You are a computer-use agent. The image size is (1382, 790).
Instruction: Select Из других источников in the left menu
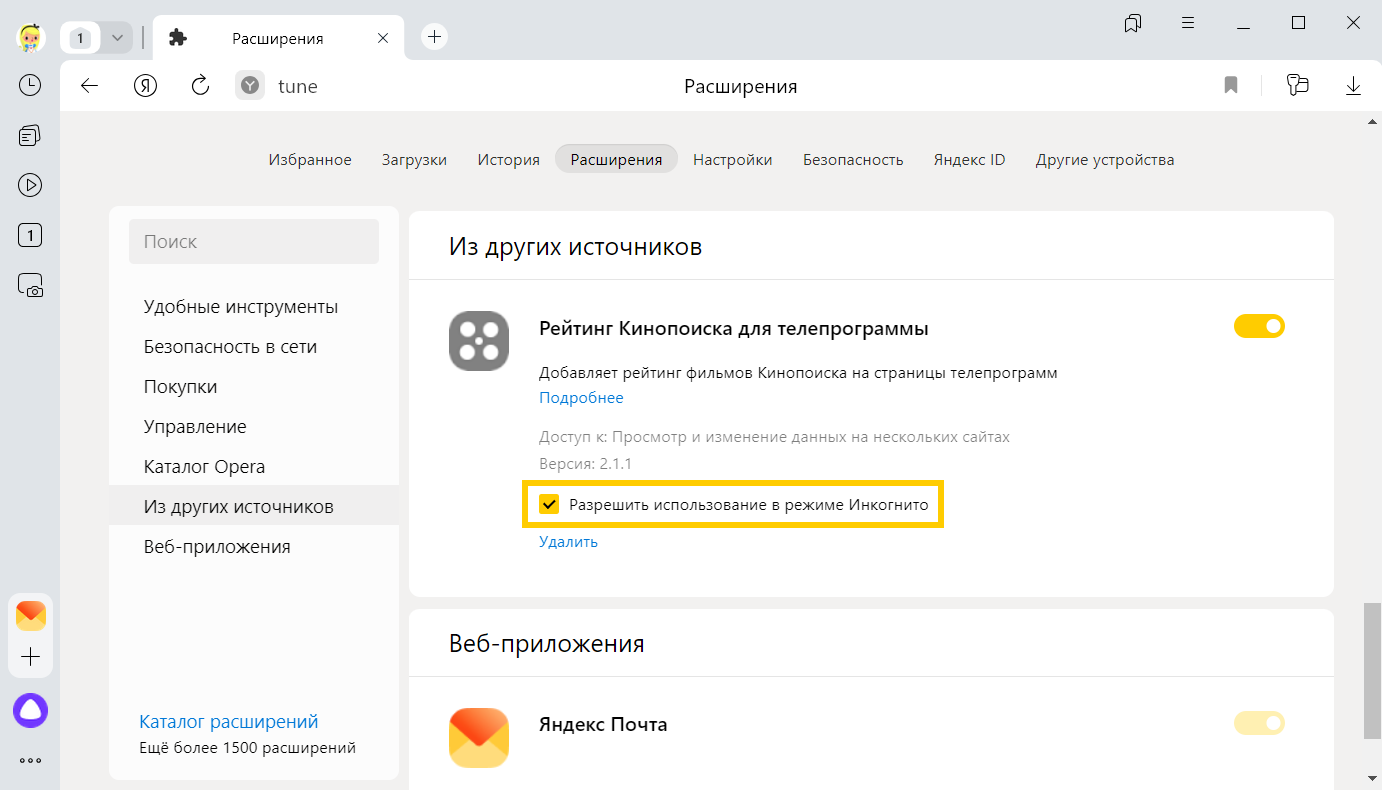[x=254, y=506]
